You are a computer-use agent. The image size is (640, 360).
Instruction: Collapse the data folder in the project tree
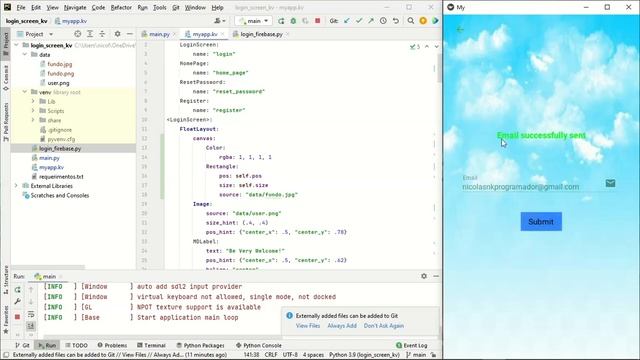pyautogui.click(x=24, y=54)
